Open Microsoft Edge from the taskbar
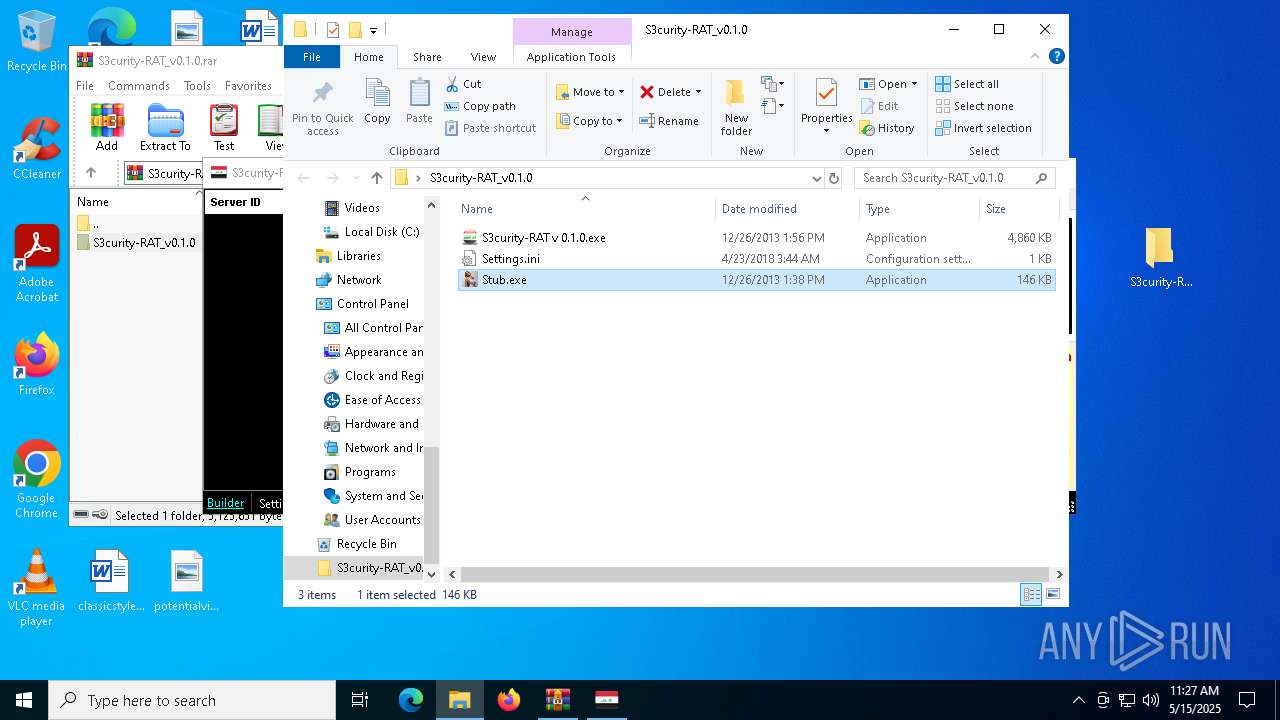The width and height of the screenshot is (1280, 720). coord(411,700)
